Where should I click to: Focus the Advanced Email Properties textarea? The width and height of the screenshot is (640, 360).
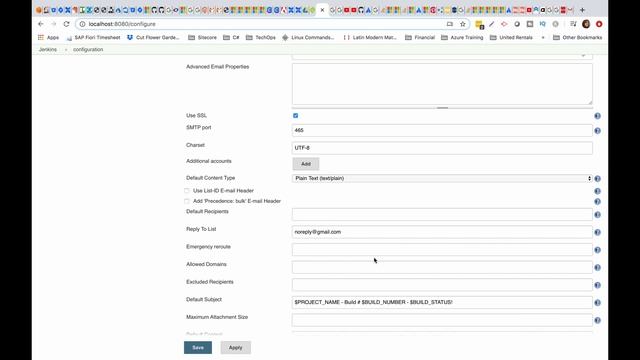[x=442, y=84]
